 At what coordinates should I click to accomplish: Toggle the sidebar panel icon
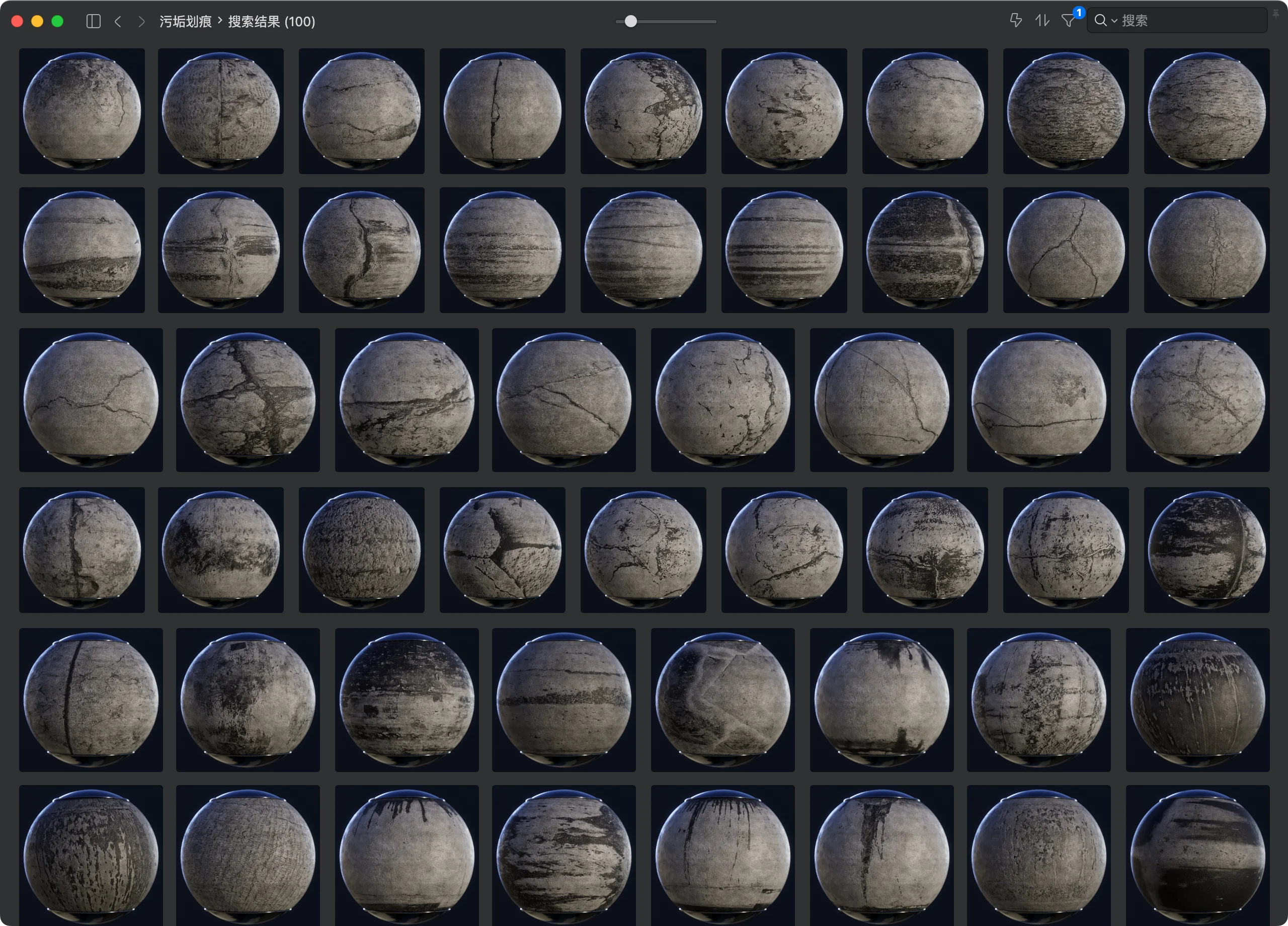[x=94, y=22]
